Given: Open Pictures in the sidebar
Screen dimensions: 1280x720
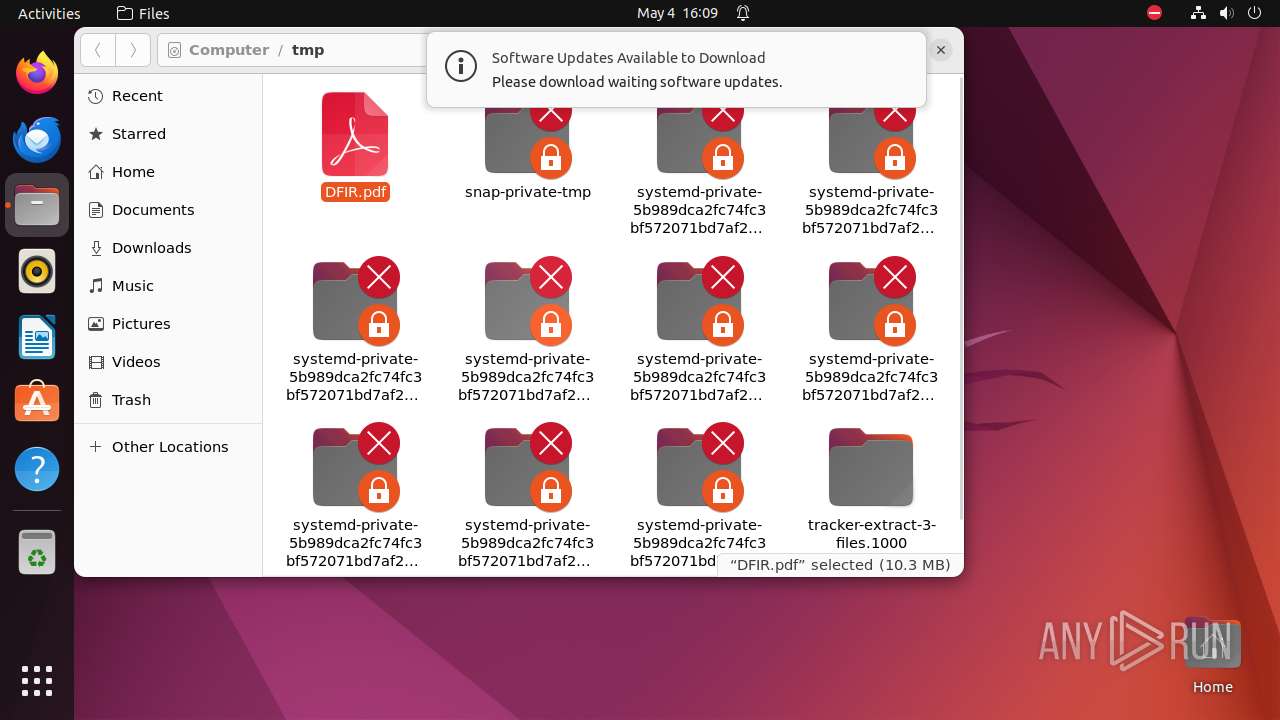Looking at the screenshot, I should pos(168,324).
